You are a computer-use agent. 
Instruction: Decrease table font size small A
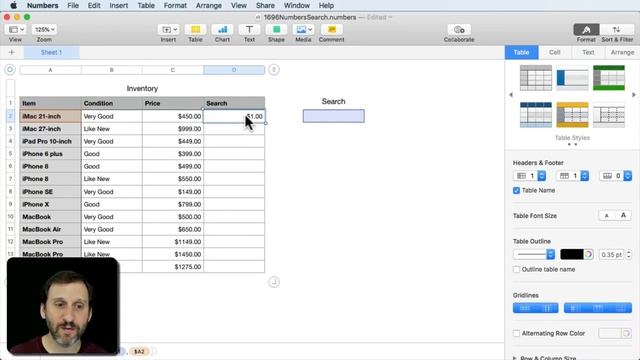607,216
